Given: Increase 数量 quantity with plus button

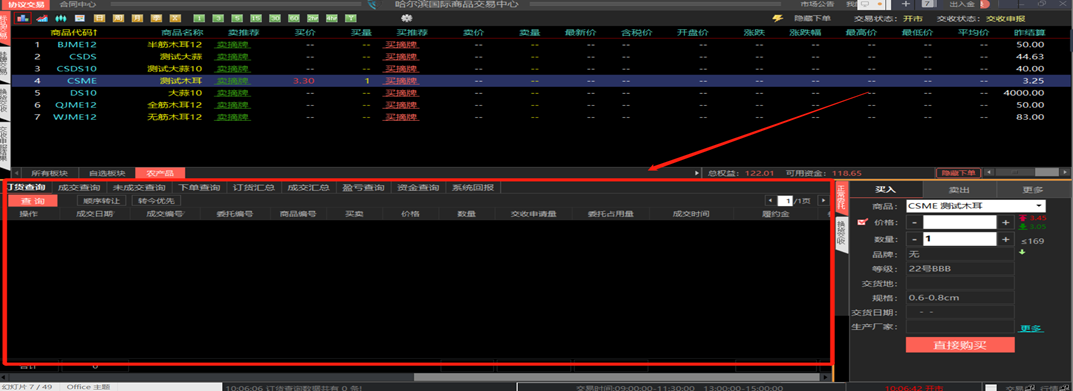Looking at the screenshot, I should point(1005,239).
